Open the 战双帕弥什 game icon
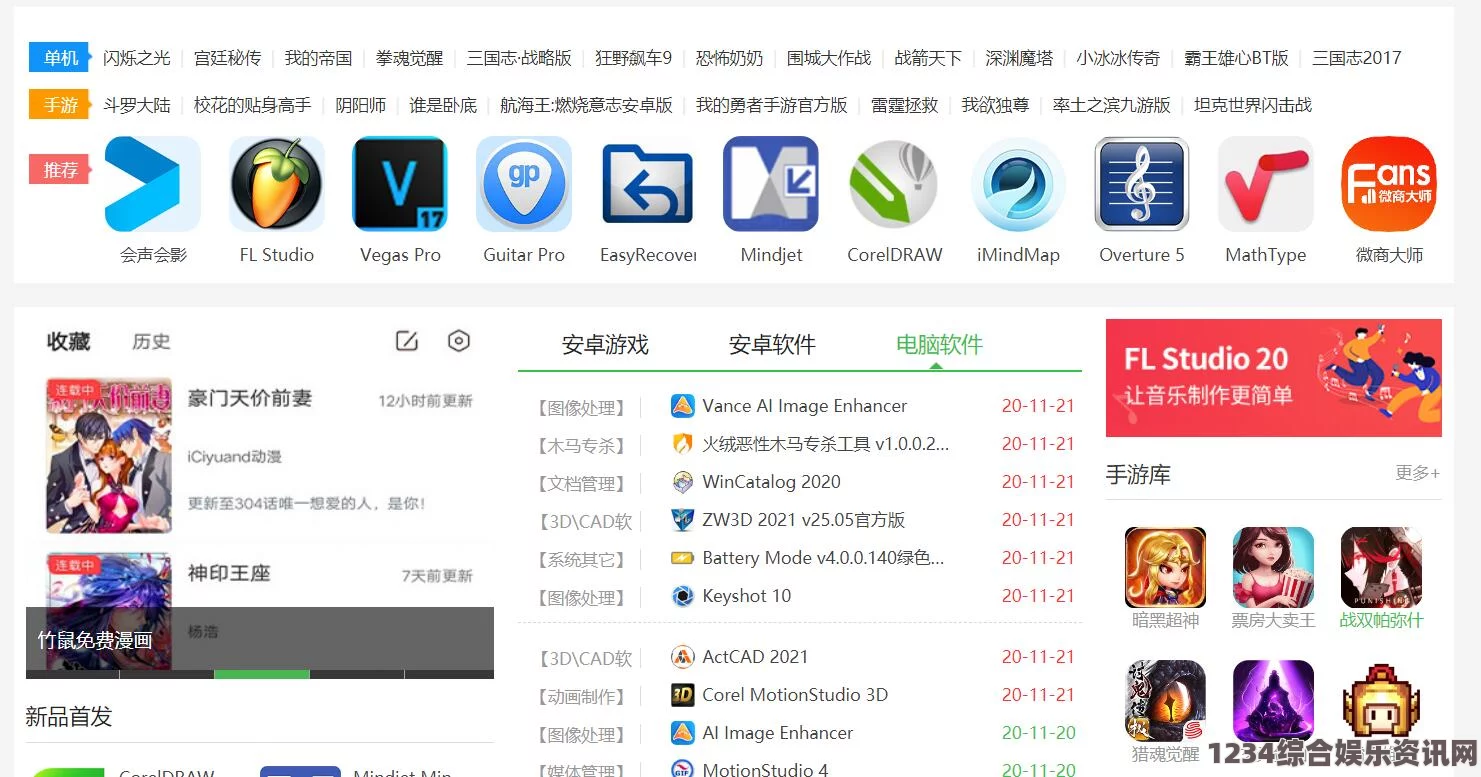Viewport: 1481px width, 777px height. click(1381, 567)
